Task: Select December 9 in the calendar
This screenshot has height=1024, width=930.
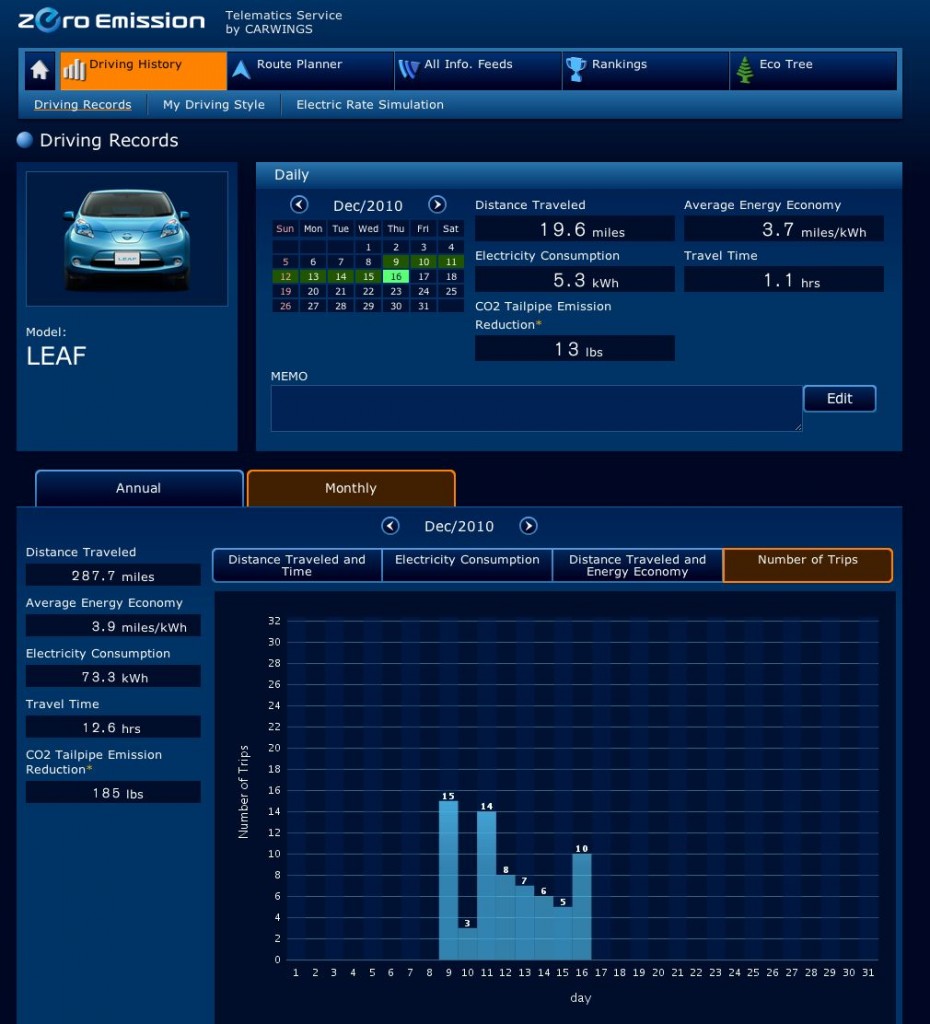Action: pos(396,262)
